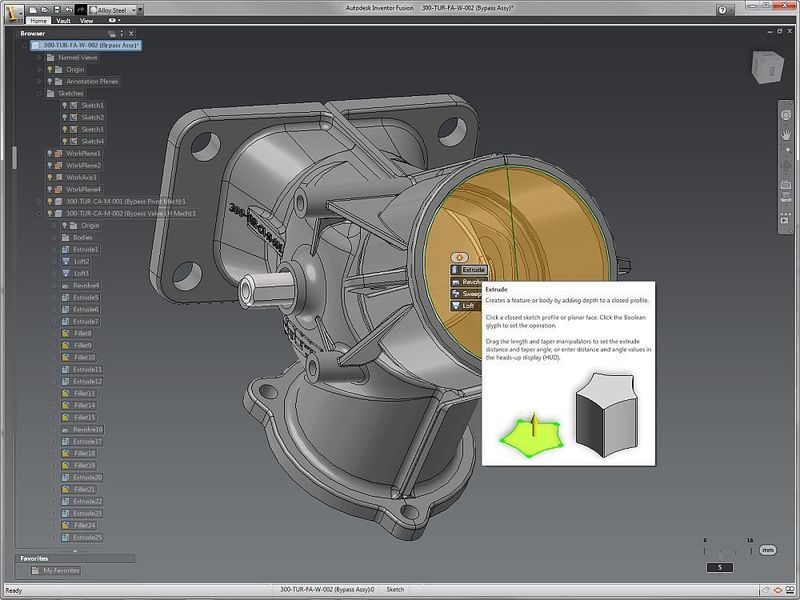Choose the Sweep tool from the marking menu
This screenshot has width=800, height=600.
(x=468, y=295)
